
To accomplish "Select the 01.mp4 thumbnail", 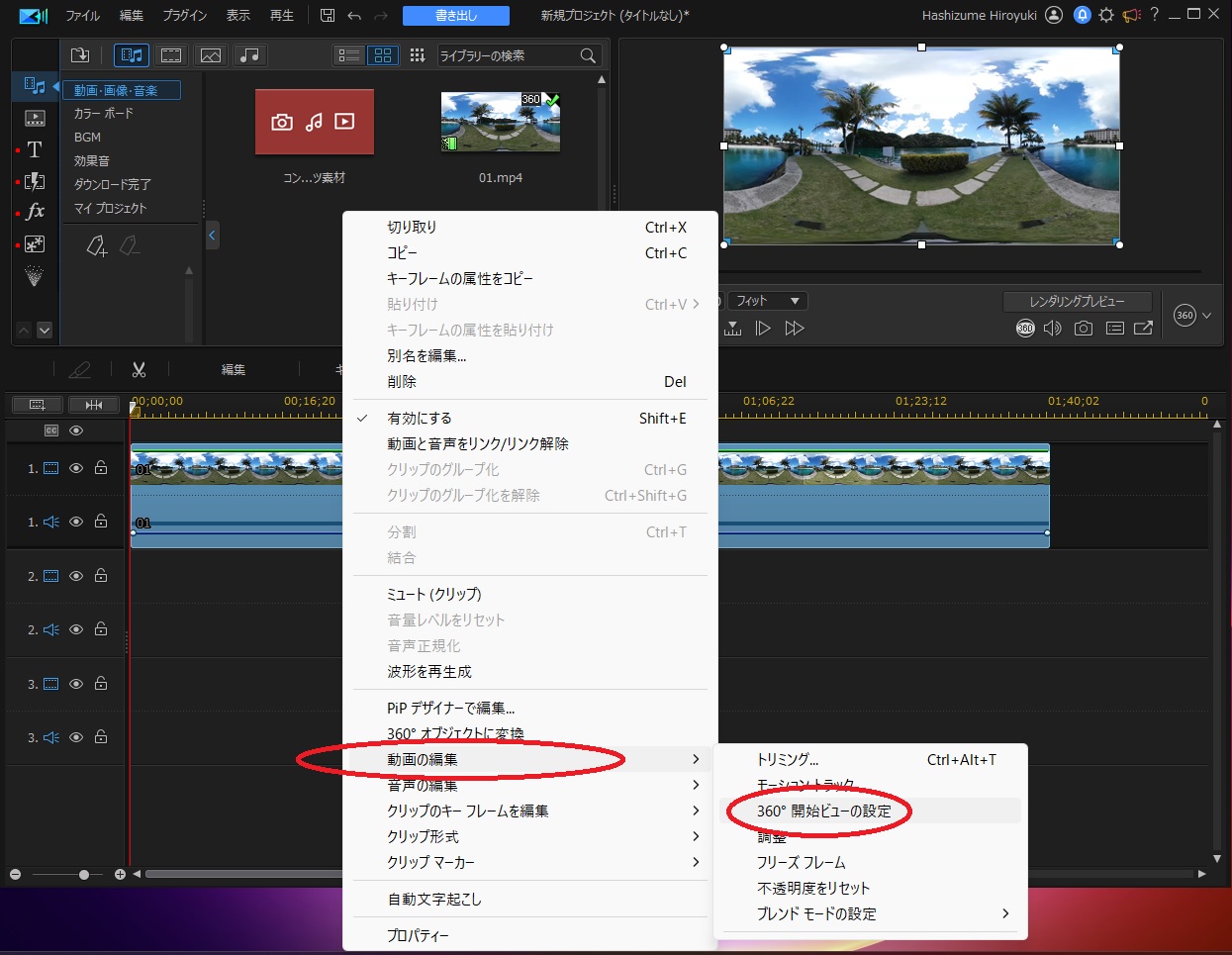I will tap(501, 122).
